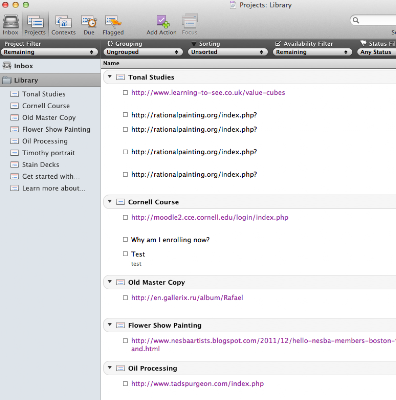Check off the tadspurgeon.com action
The width and height of the screenshot is (396, 400).
click(x=125, y=384)
